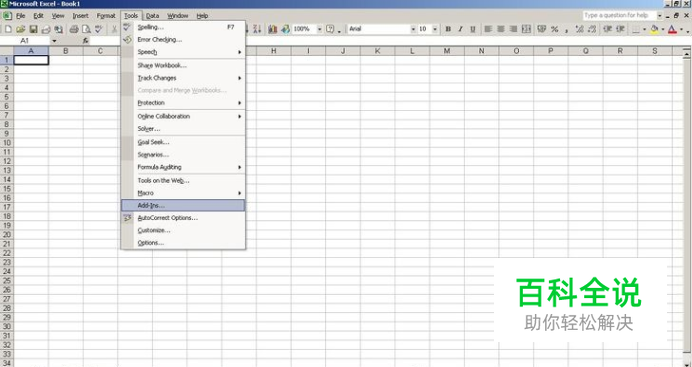
Task: Choose Scenarios menu entry
Action: coord(183,155)
